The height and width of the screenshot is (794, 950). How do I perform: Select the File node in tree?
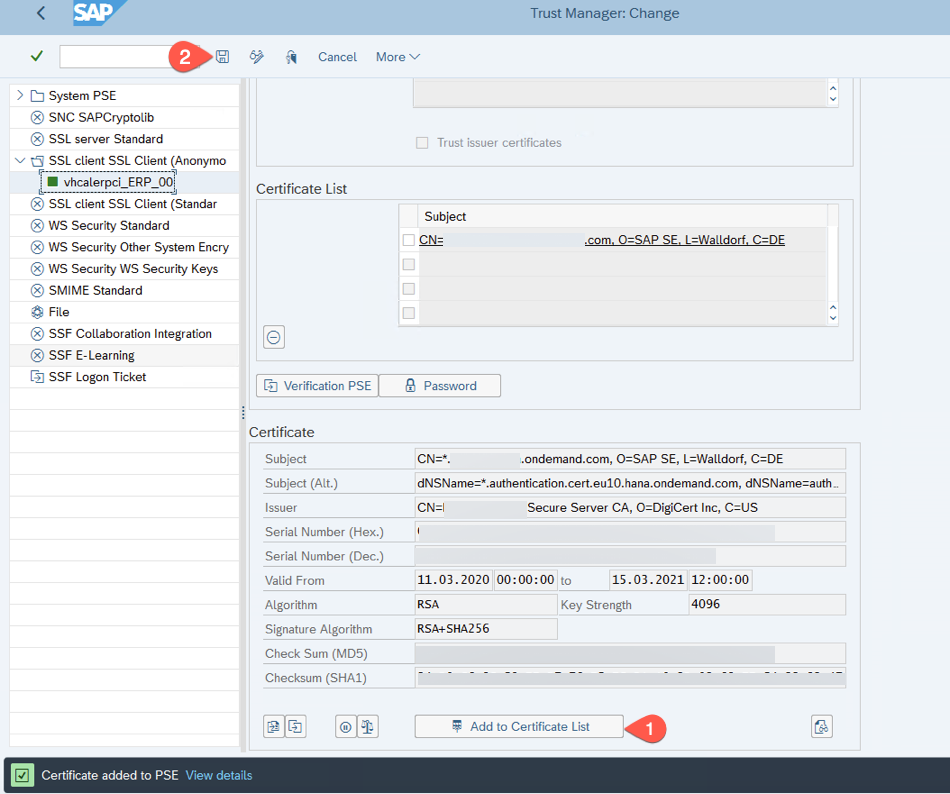click(x=59, y=312)
